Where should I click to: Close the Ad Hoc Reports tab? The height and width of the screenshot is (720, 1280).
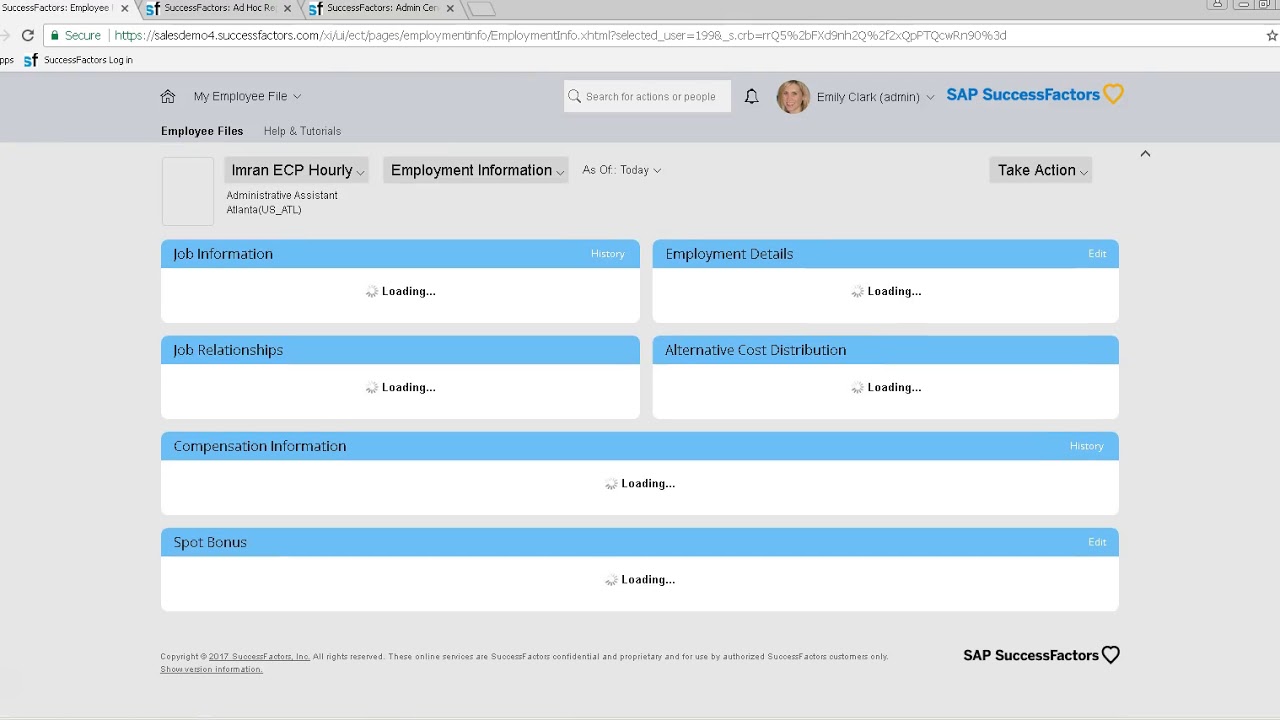pyautogui.click(x=288, y=8)
